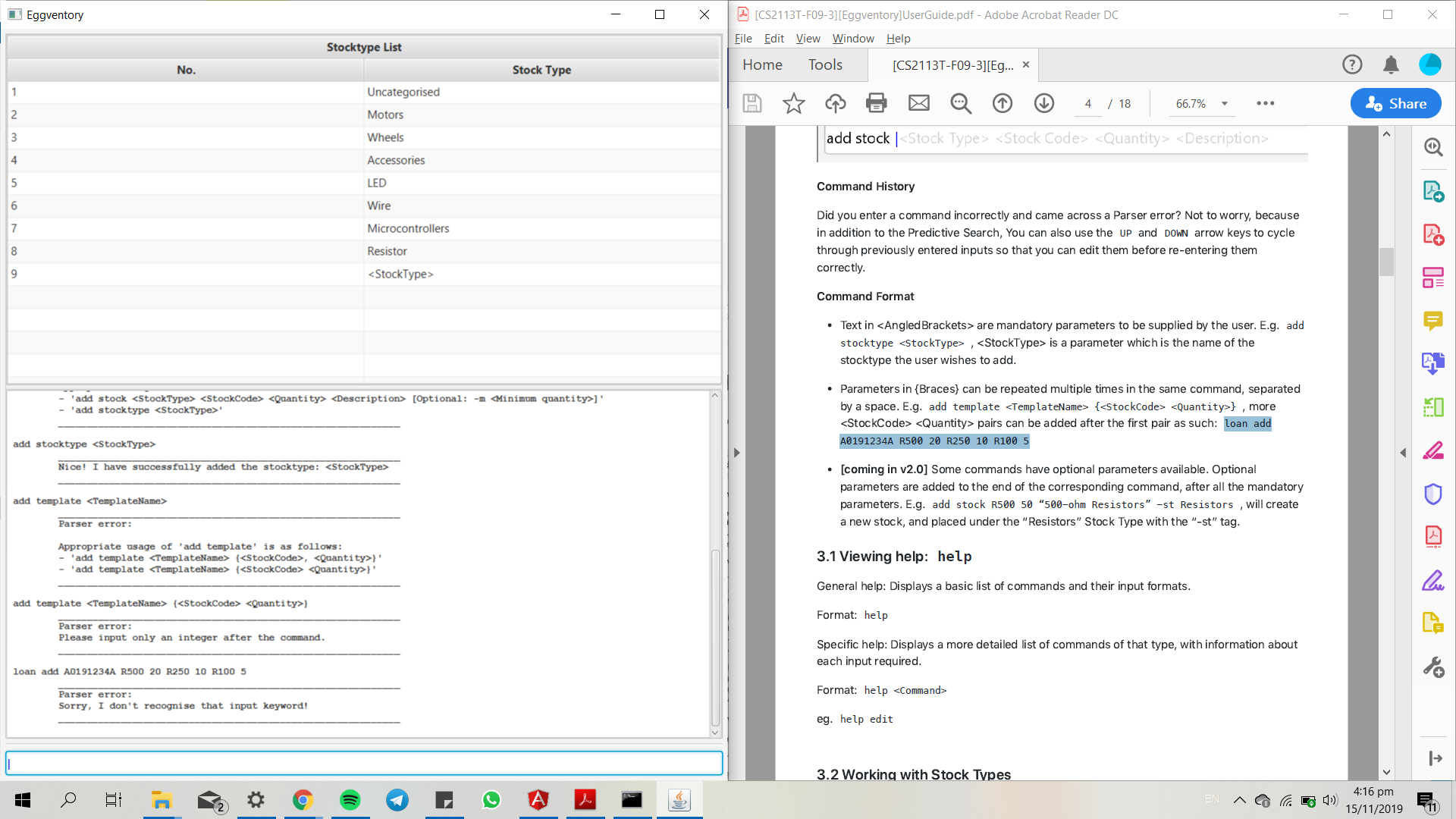Click the Print file icon

click(877, 103)
